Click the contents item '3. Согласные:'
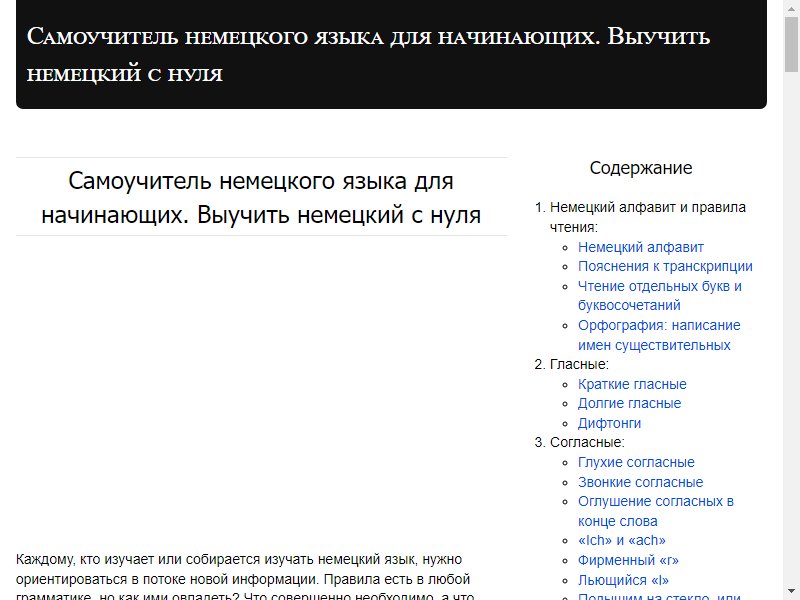This screenshot has height=600, width=800. pos(580,442)
